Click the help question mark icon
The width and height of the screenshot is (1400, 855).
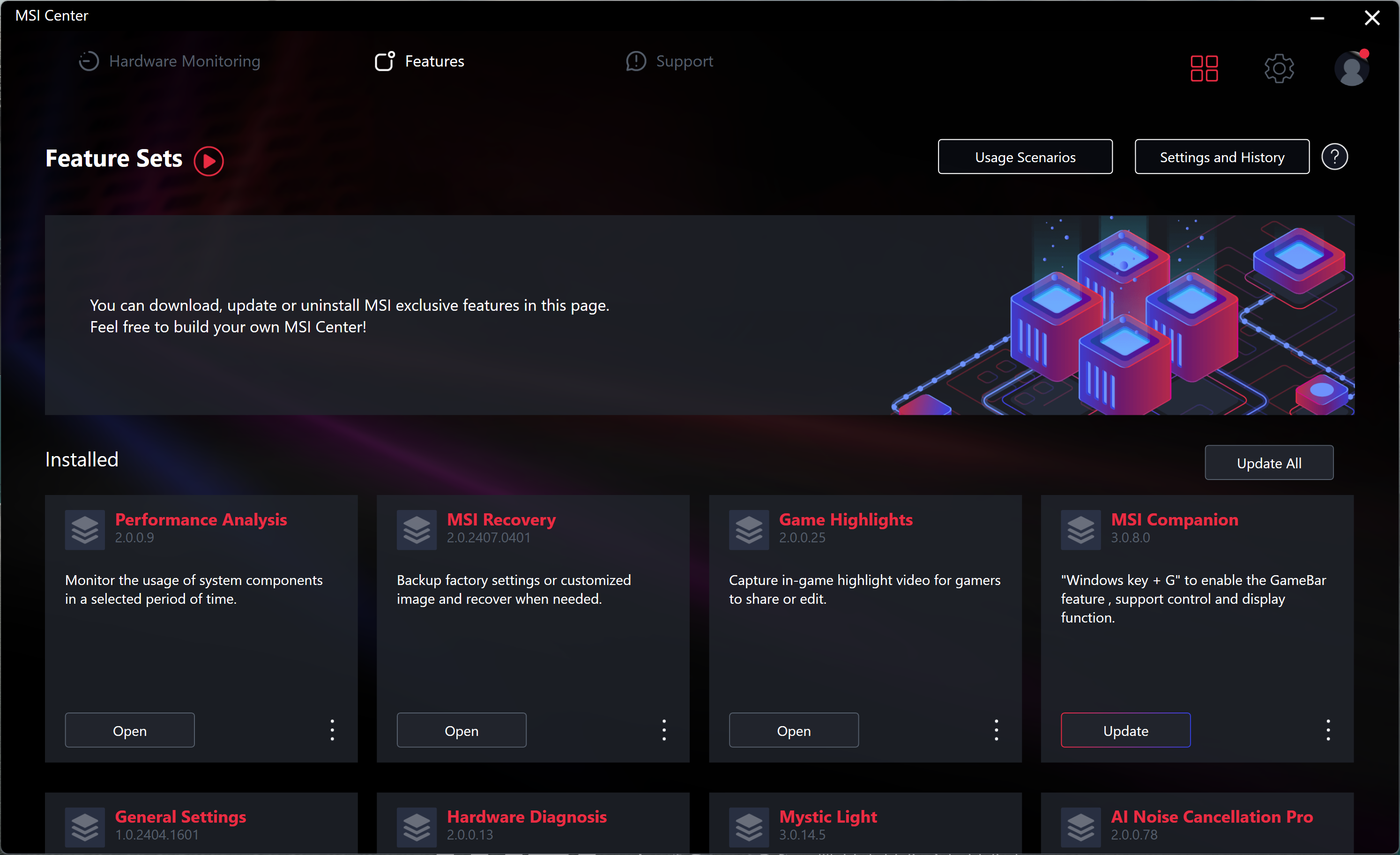[1334, 157]
